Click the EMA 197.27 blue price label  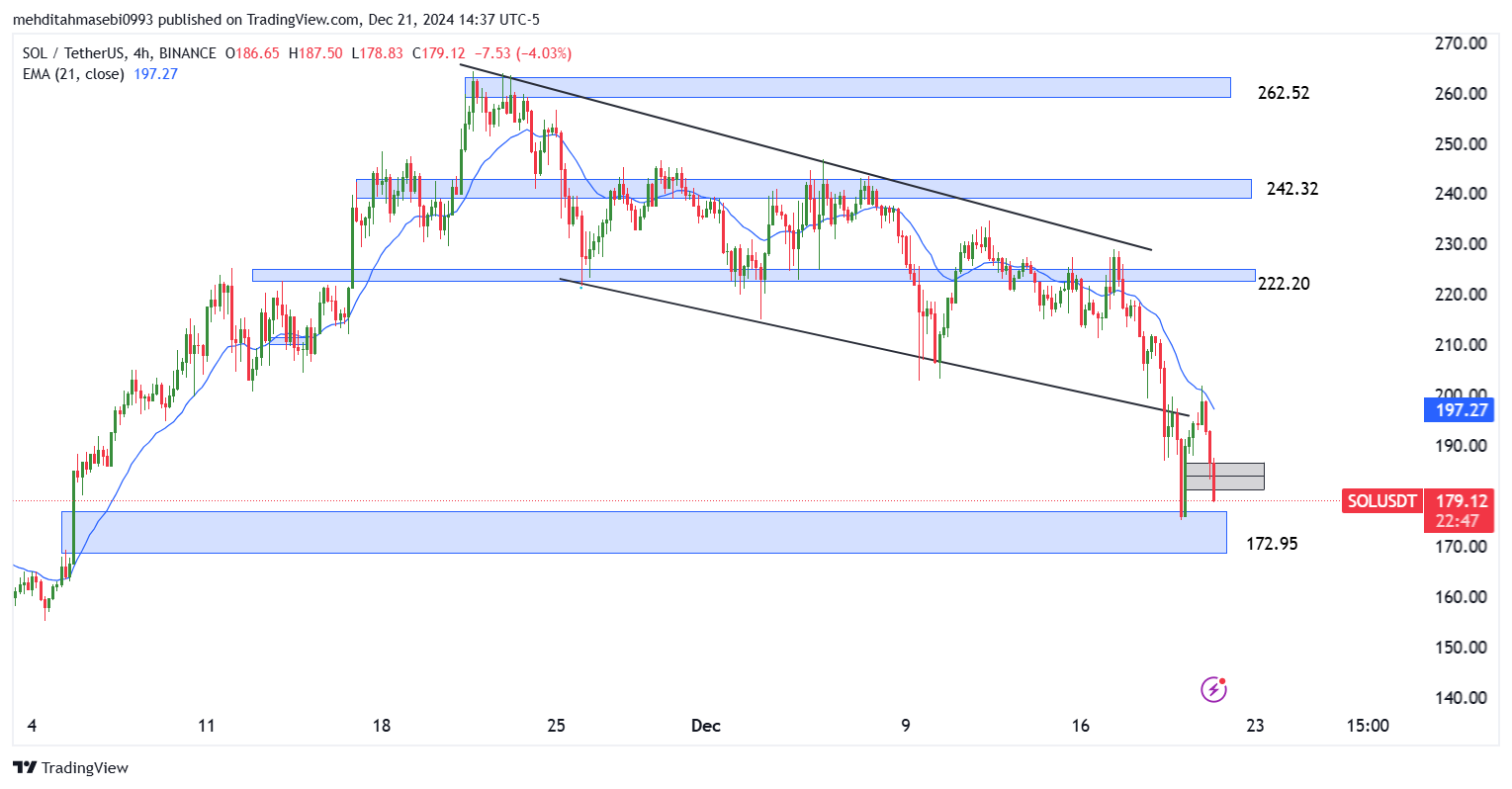tap(1458, 409)
